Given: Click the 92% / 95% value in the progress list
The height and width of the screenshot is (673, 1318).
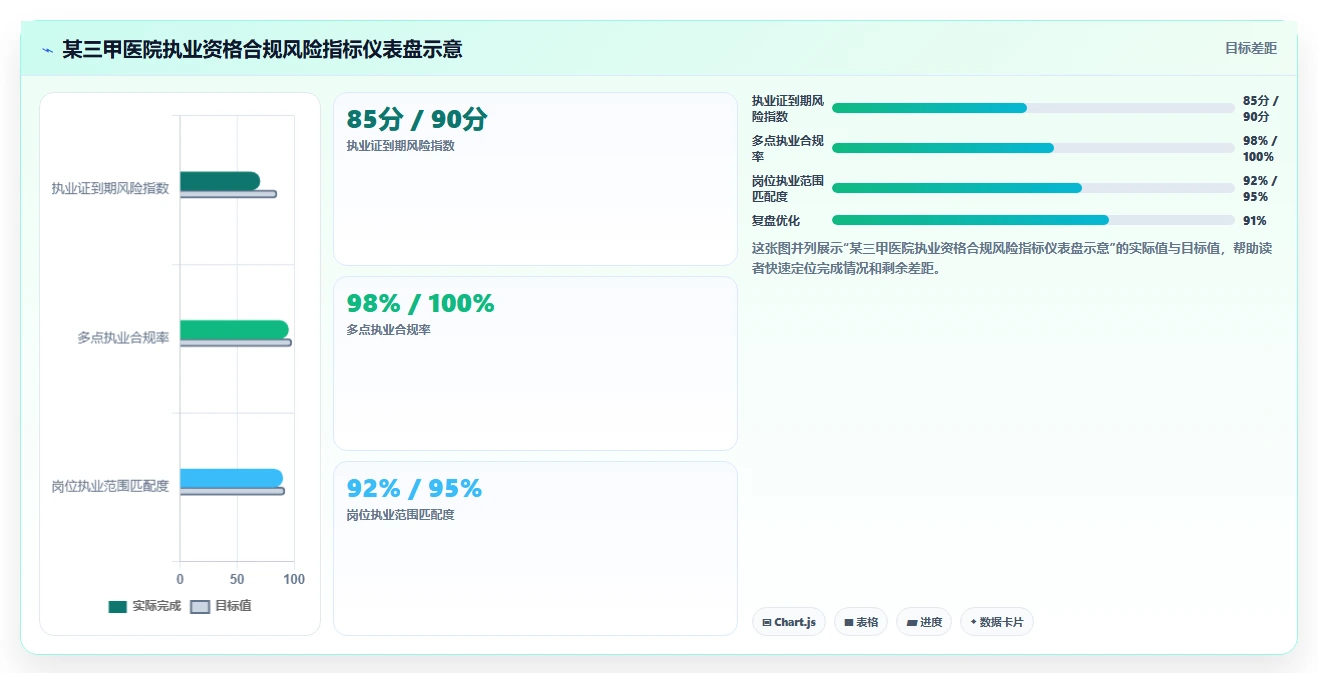Looking at the screenshot, I should tap(1259, 189).
